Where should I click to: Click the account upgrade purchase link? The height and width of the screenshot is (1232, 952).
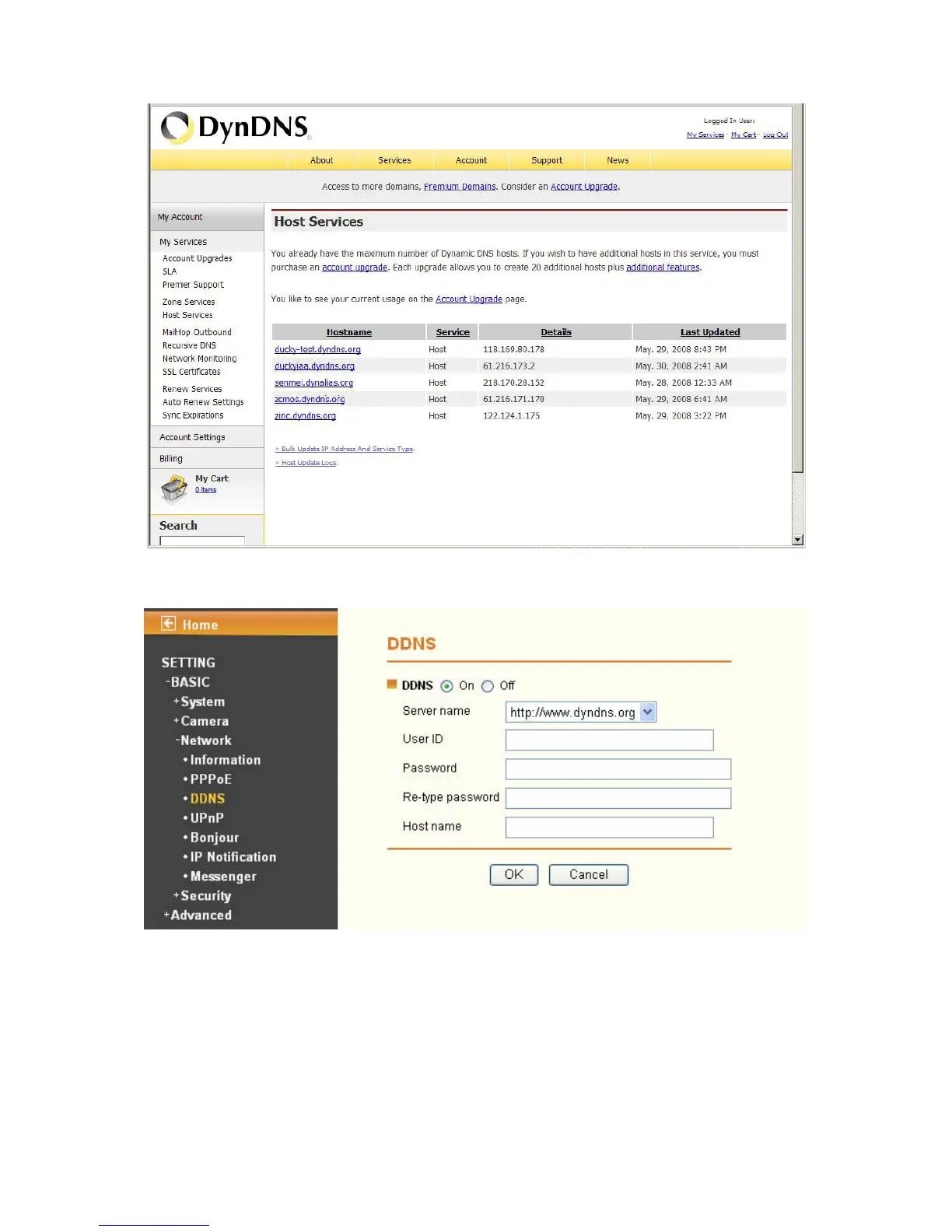(x=355, y=268)
